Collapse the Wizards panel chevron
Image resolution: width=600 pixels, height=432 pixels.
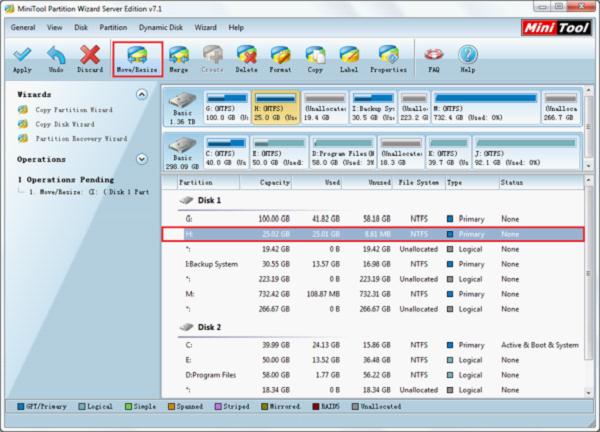[142, 95]
